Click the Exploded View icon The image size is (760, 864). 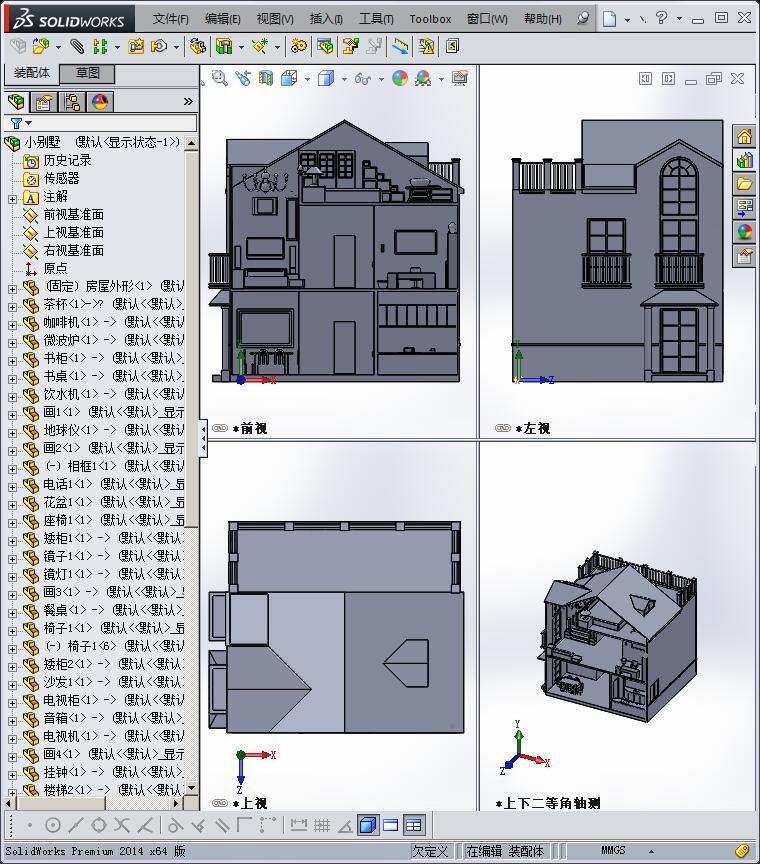coord(351,46)
